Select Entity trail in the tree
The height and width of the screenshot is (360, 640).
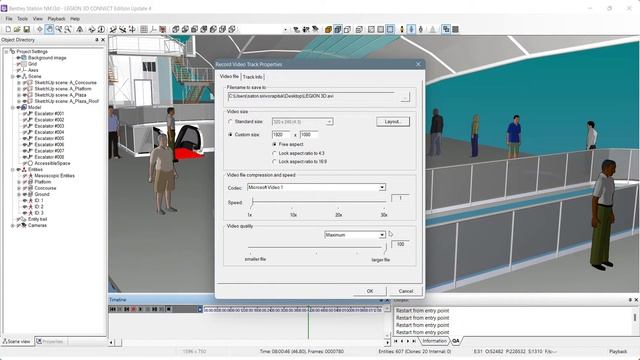[x=38, y=219]
